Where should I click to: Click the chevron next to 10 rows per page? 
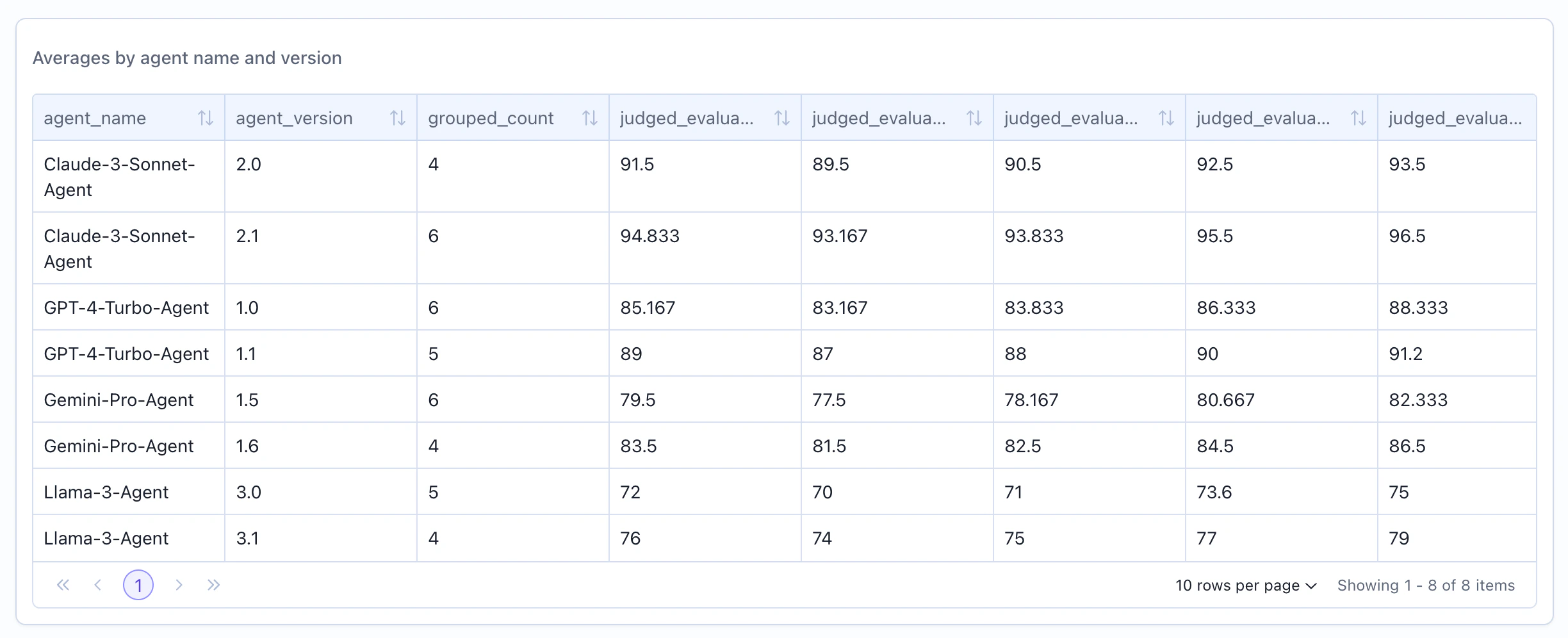(1311, 585)
